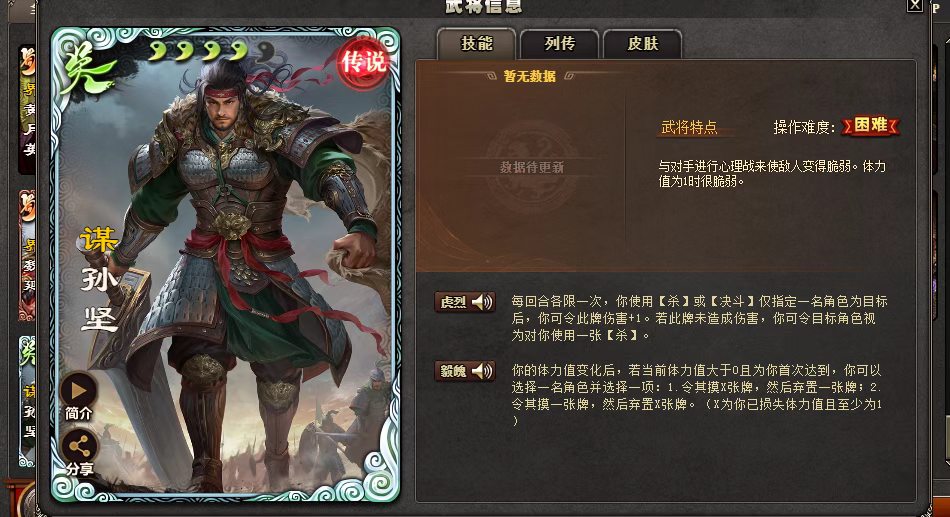Open the 列传 tab
The image size is (950, 517).
(x=559, y=44)
